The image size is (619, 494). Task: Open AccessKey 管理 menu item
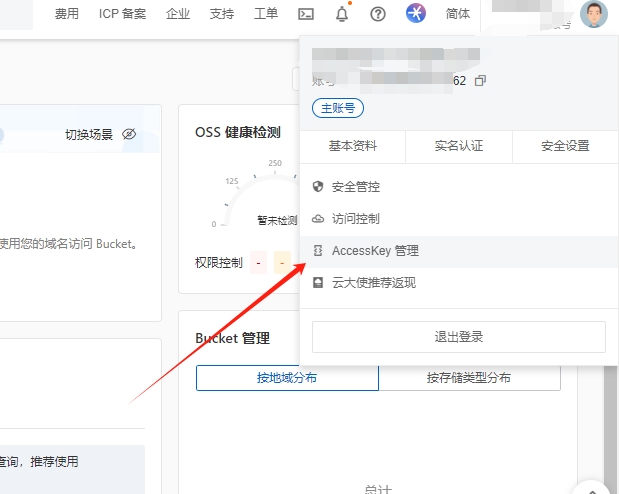(375, 250)
